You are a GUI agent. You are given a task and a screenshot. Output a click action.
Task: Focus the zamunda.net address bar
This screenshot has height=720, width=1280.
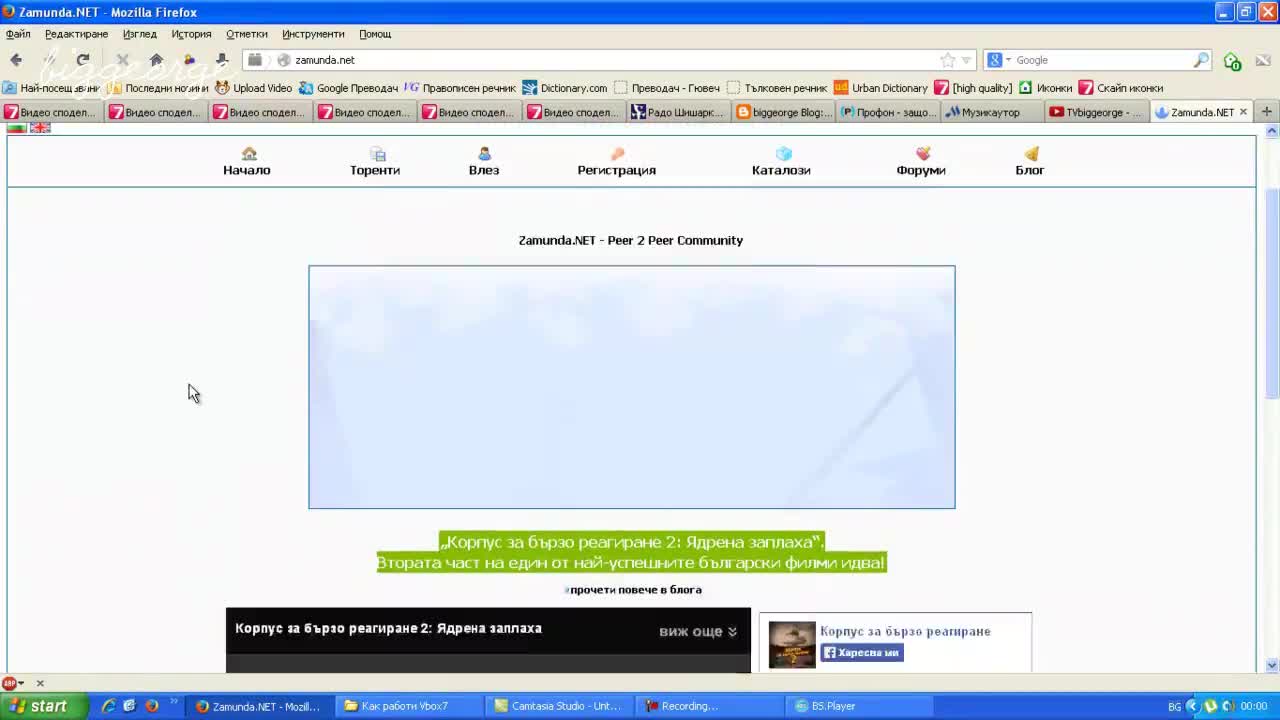[x=610, y=60]
